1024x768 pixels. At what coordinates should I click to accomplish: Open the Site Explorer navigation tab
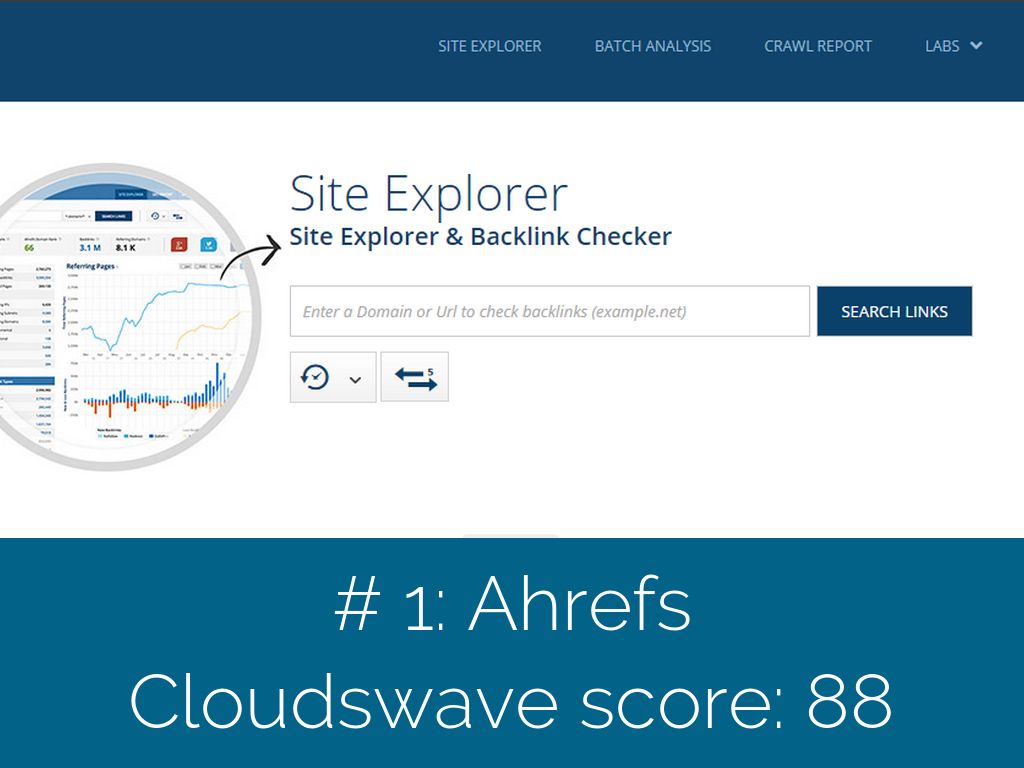(489, 46)
